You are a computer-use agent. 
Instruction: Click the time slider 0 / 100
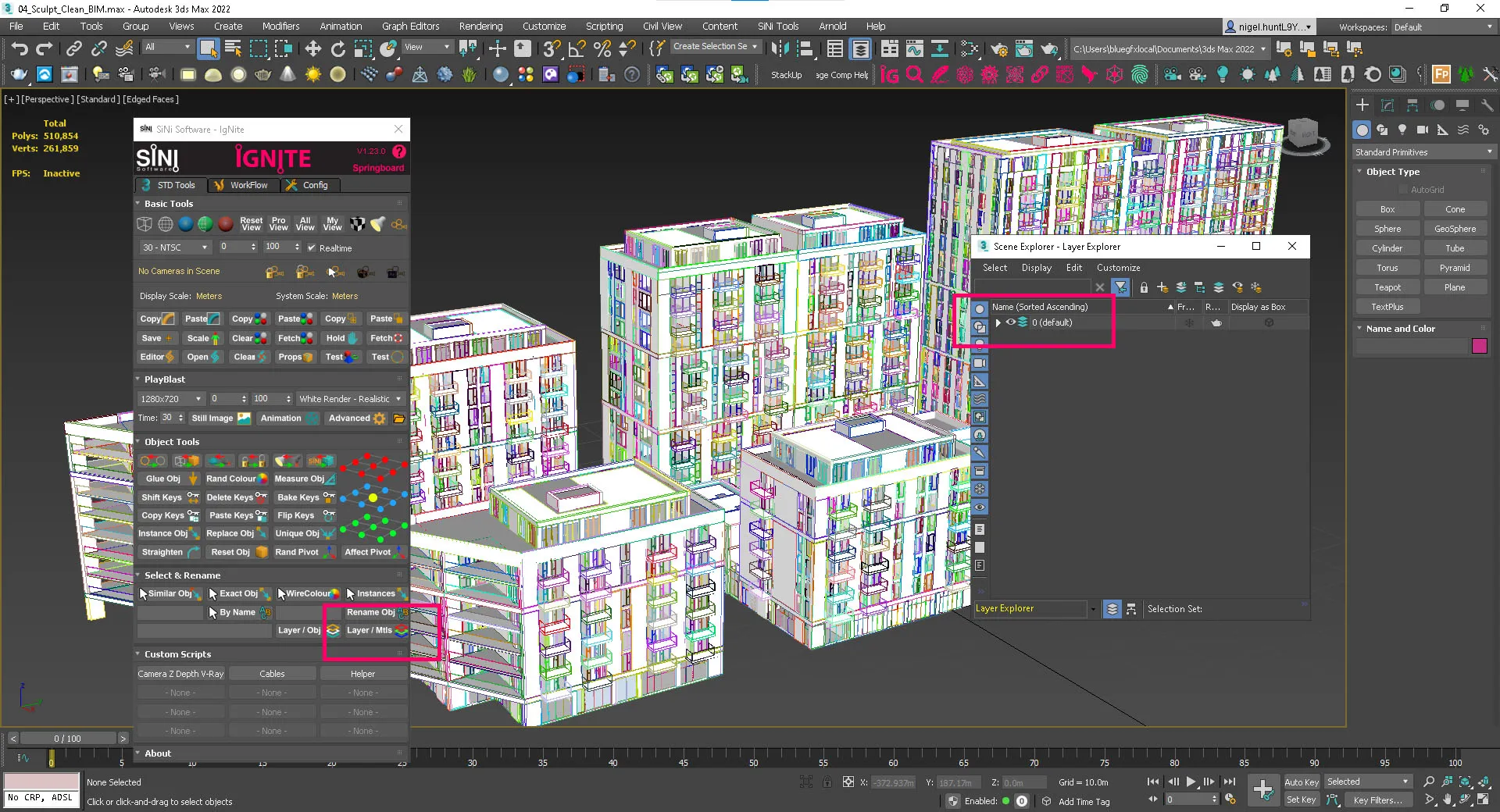coord(67,739)
